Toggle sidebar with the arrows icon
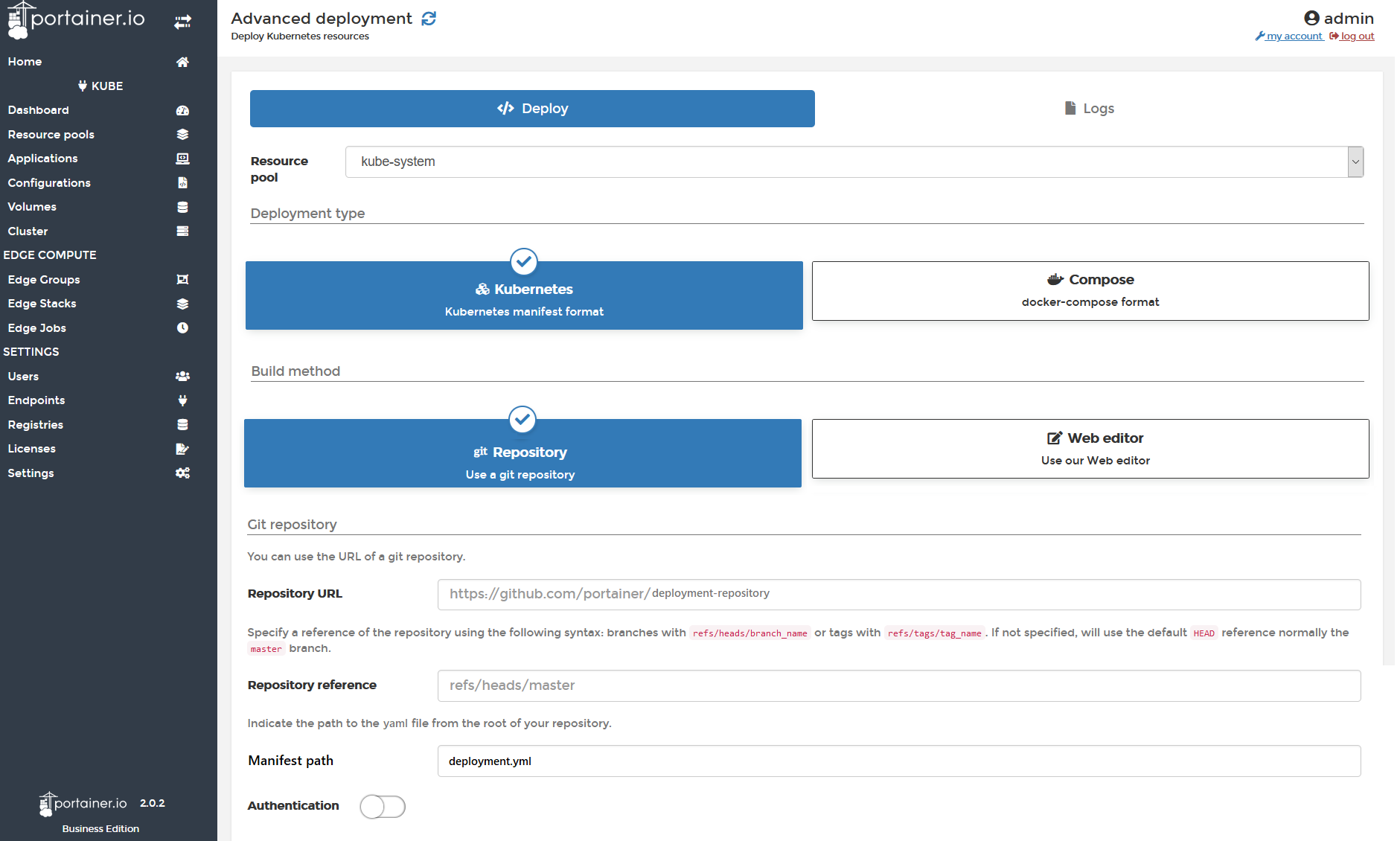 [182, 22]
